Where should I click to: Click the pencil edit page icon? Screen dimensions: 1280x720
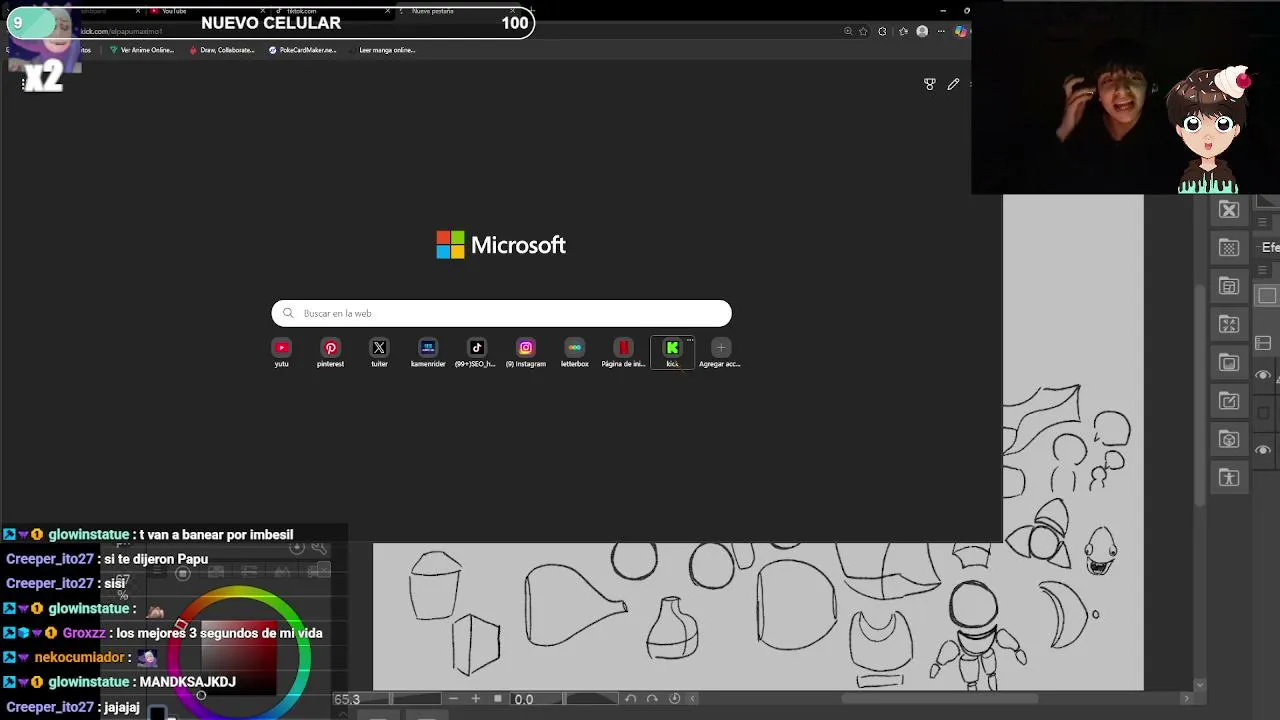tap(953, 84)
